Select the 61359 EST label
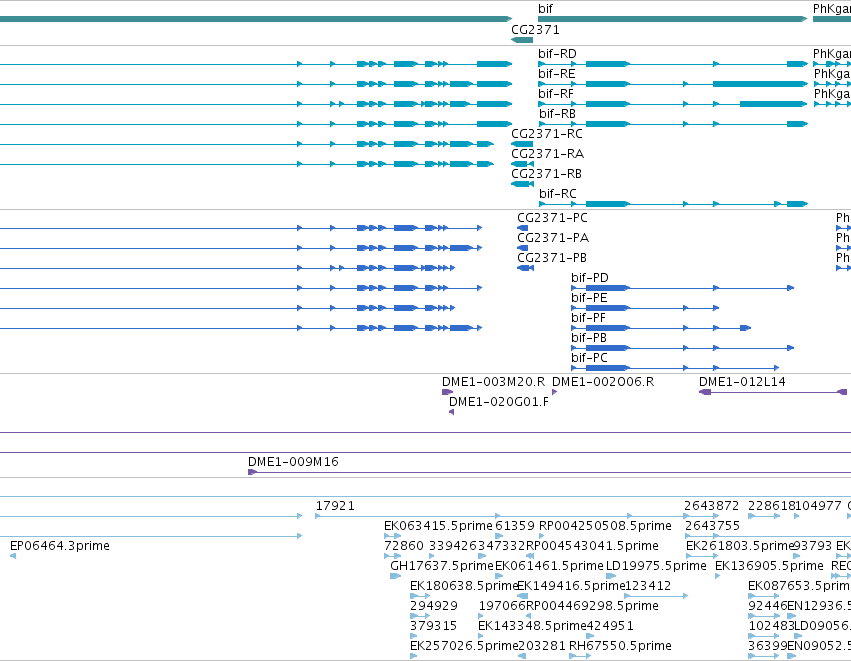 point(515,526)
